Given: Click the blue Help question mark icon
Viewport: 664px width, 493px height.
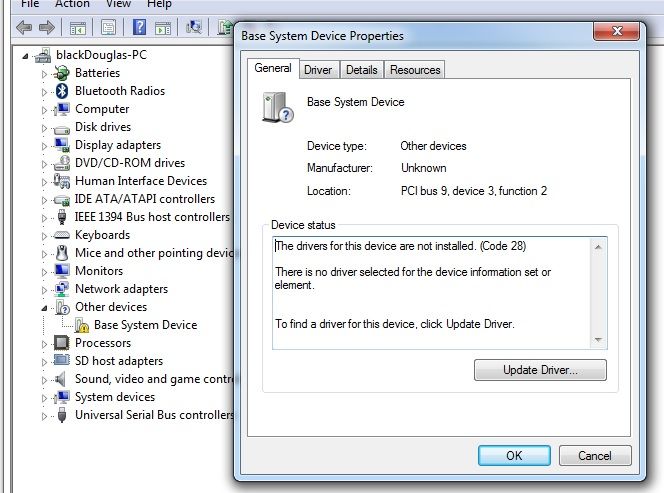Looking at the screenshot, I should click(140, 27).
